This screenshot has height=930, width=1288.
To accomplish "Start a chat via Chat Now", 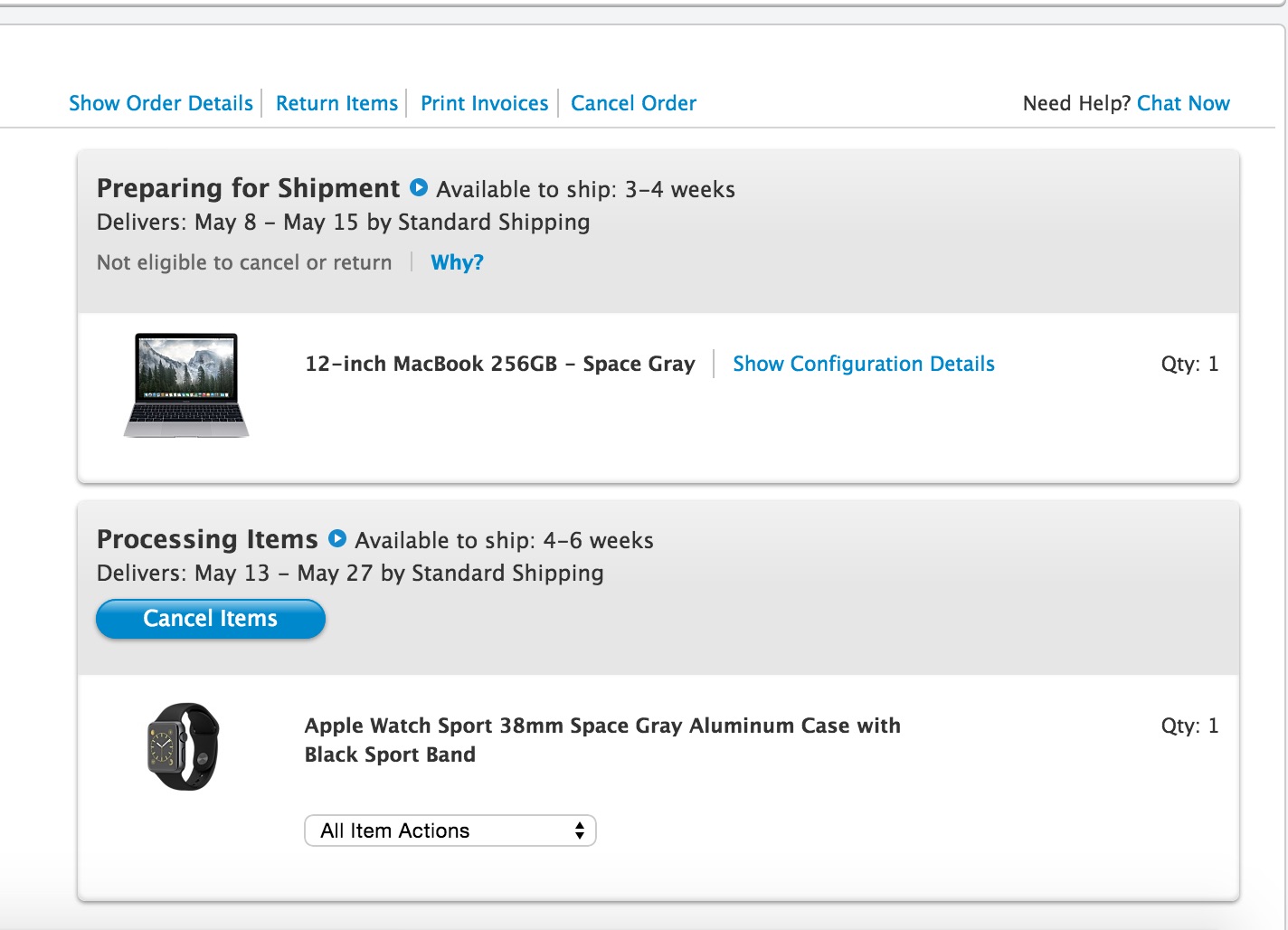I will click(x=1183, y=103).
